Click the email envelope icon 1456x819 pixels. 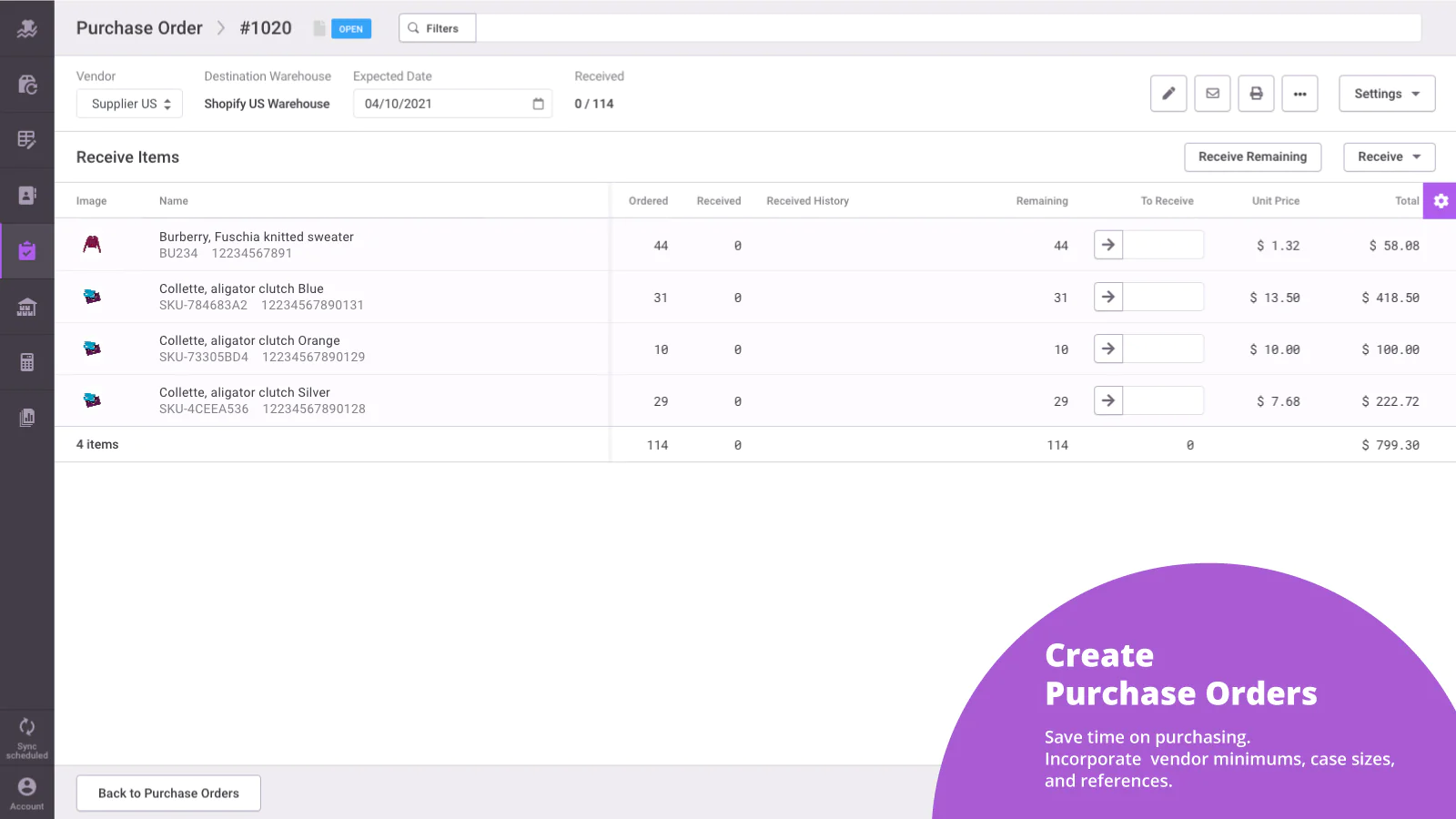pyautogui.click(x=1212, y=94)
